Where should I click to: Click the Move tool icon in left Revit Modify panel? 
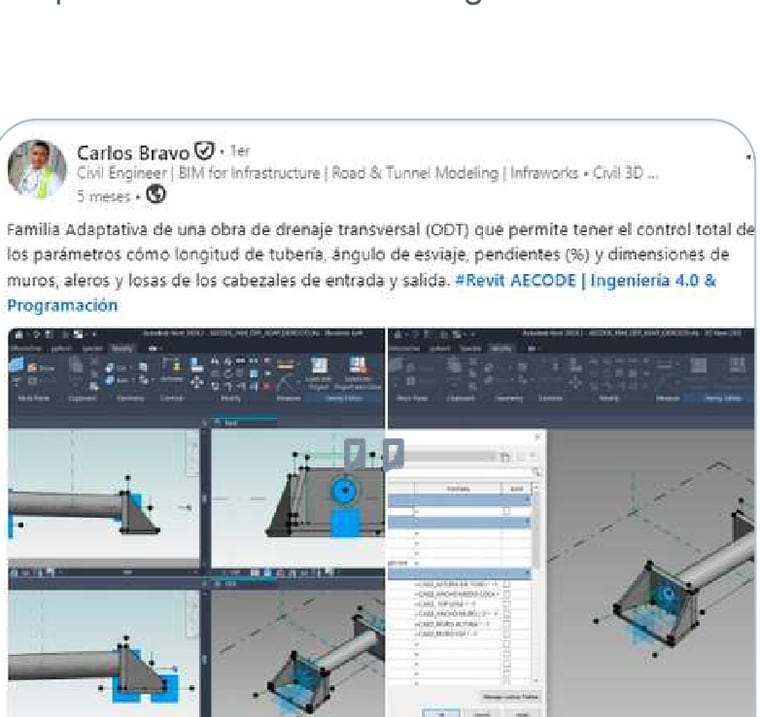pos(196,382)
